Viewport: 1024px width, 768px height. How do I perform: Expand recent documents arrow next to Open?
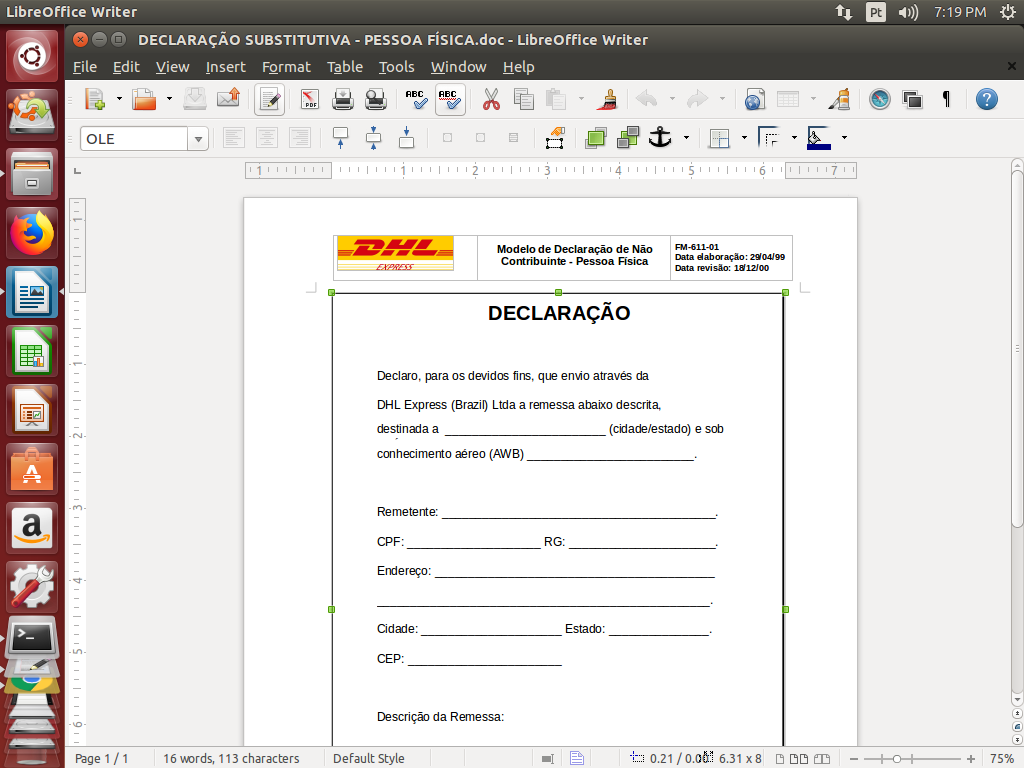point(169,99)
